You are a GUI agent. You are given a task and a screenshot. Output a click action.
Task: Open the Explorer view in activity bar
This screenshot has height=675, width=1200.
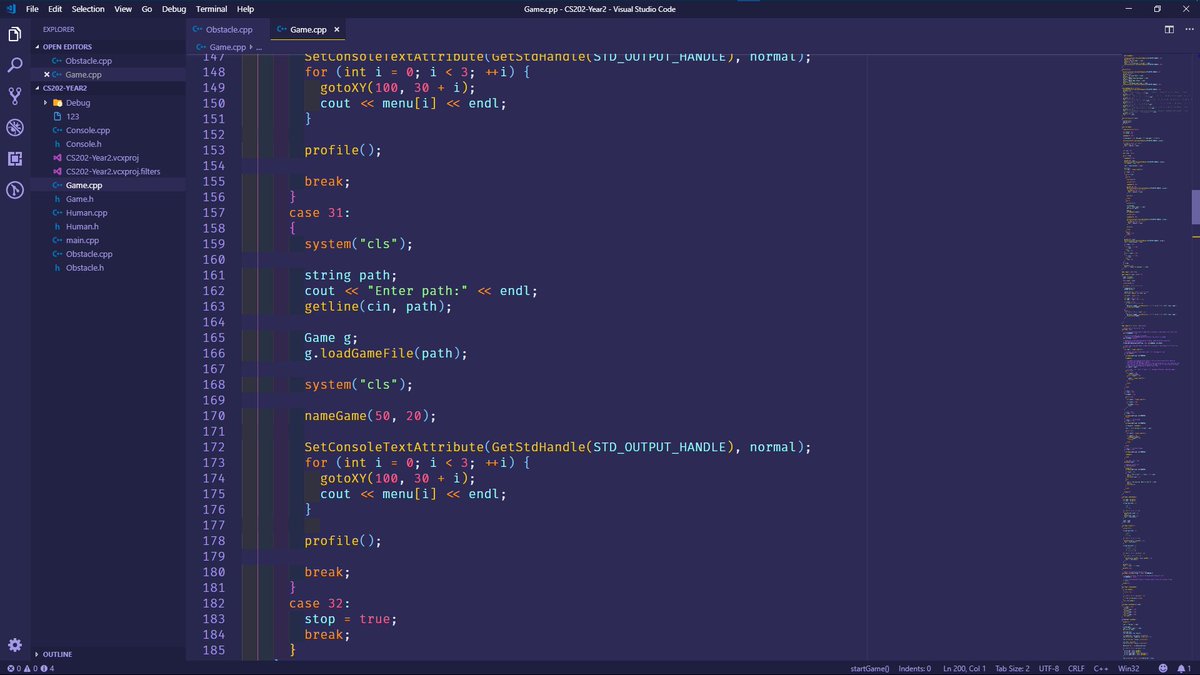click(x=15, y=34)
